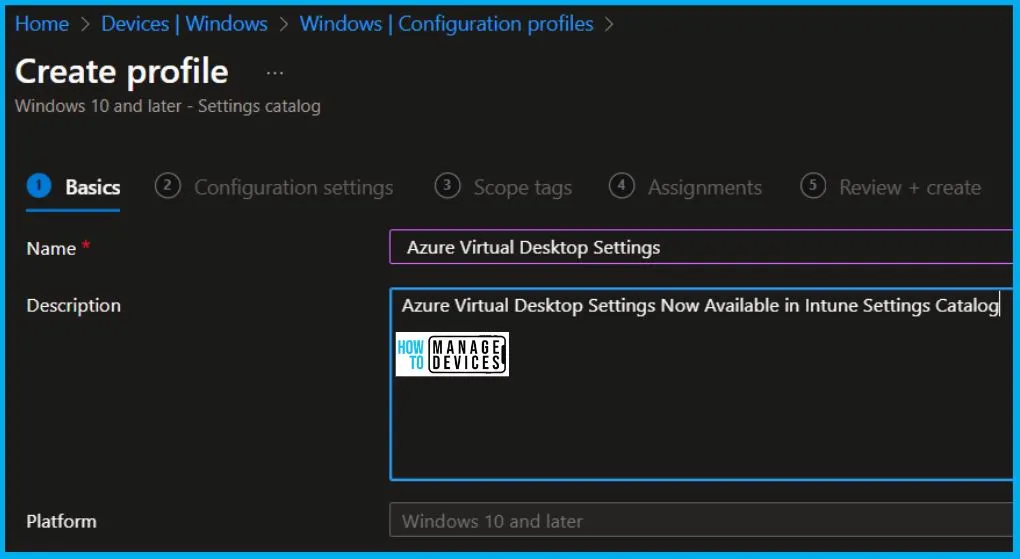Open the ellipsis menu beside Create profile

(x=275, y=73)
